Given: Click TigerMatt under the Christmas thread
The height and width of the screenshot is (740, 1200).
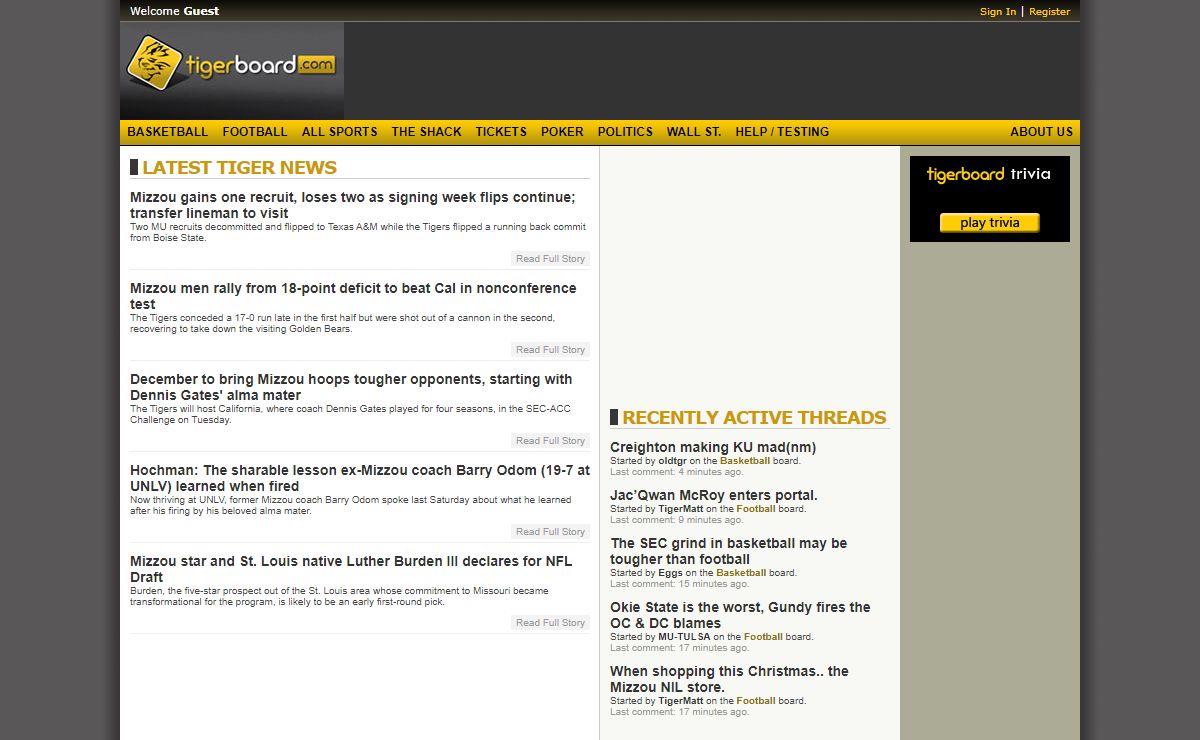Looking at the screenshot, I should click(x=681, y=701).
